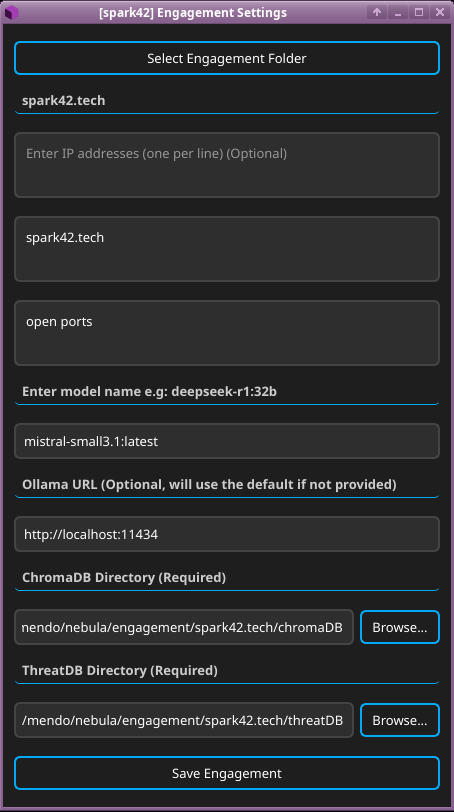Toggle keep-above with the up arrow title button

[x=377, y=12]
